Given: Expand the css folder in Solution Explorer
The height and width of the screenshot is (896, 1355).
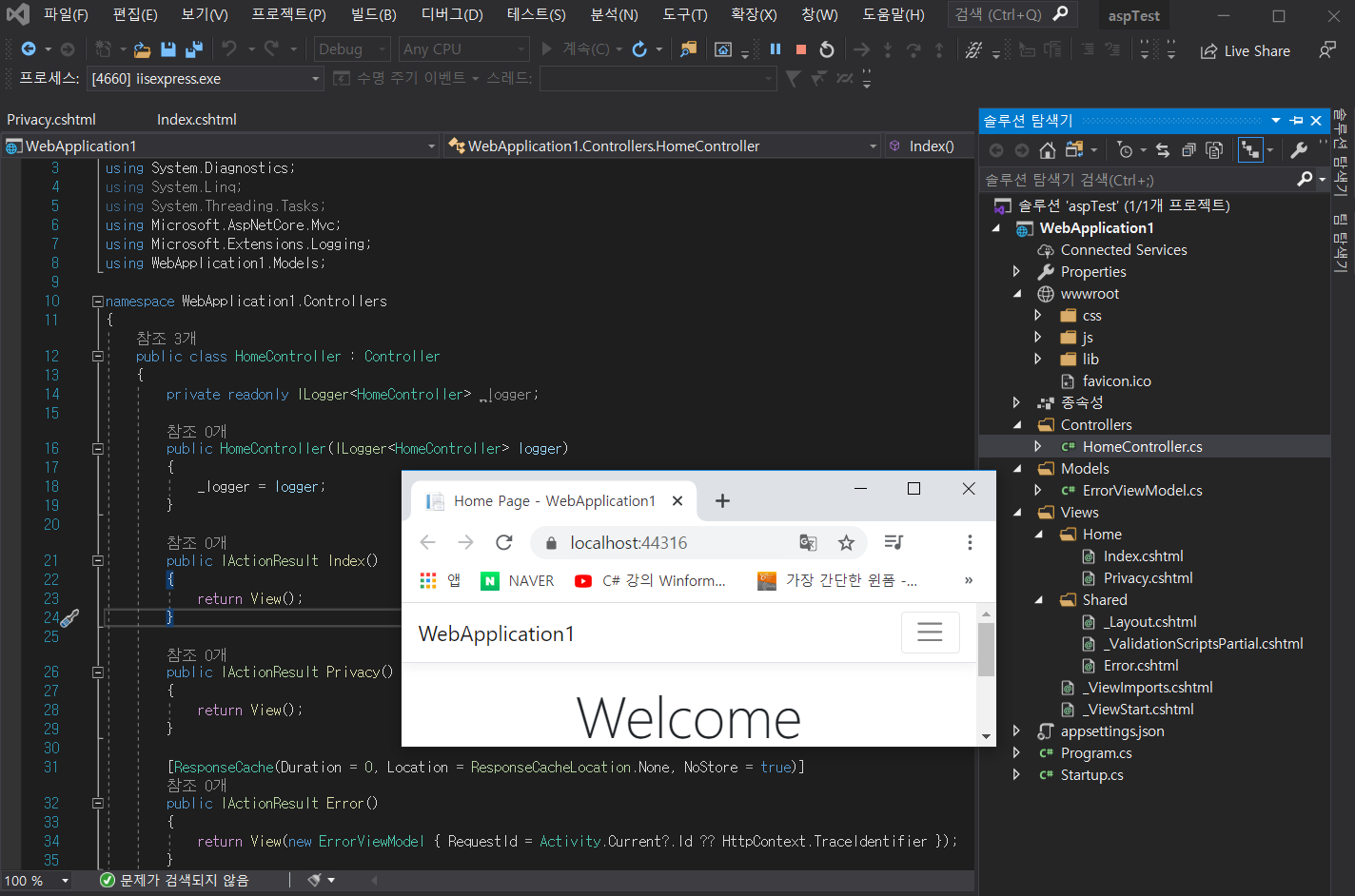Looking at the screenshot, I should (x=1038, y=316).
